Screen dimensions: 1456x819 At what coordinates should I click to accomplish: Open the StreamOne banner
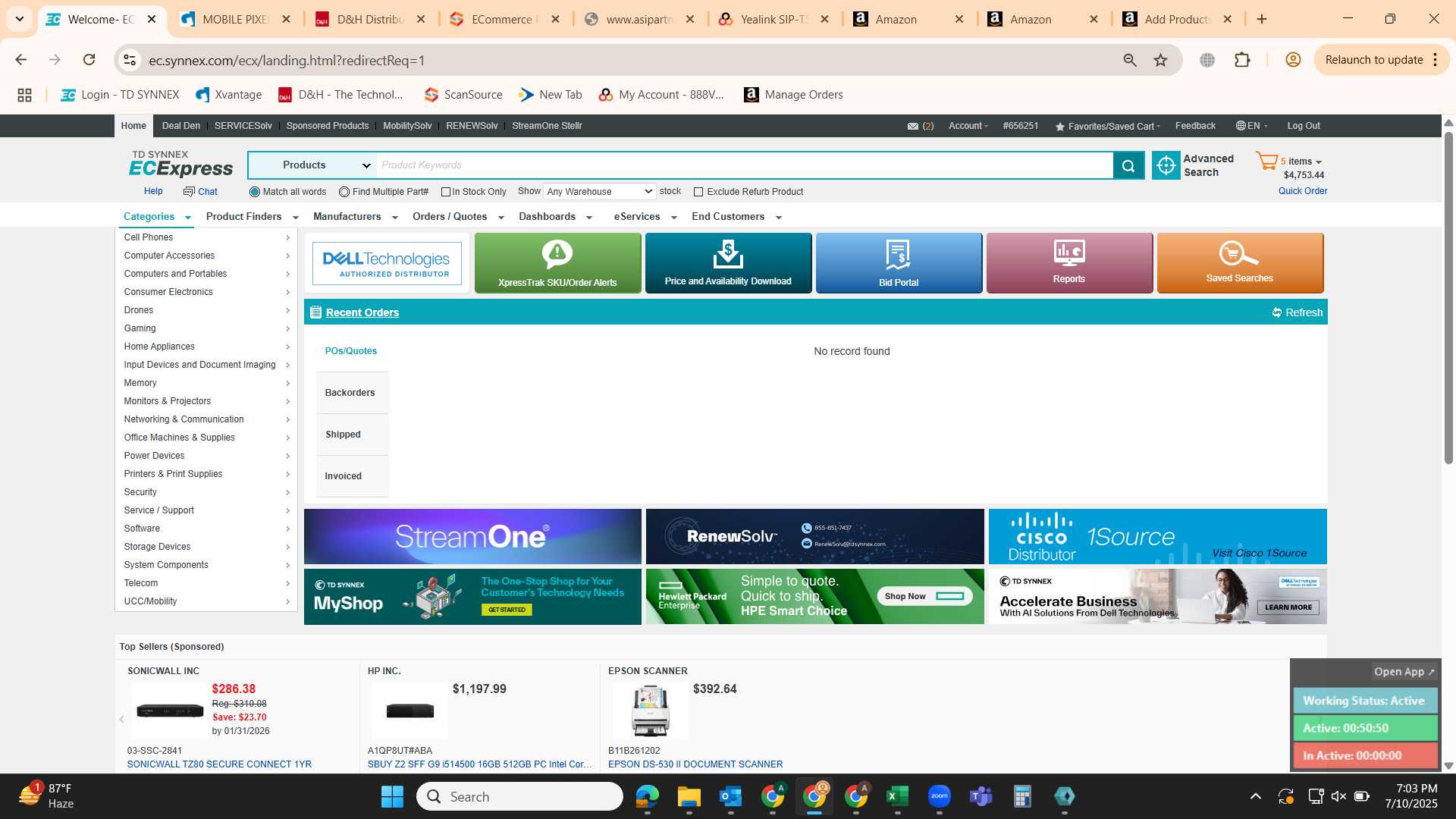472,536
